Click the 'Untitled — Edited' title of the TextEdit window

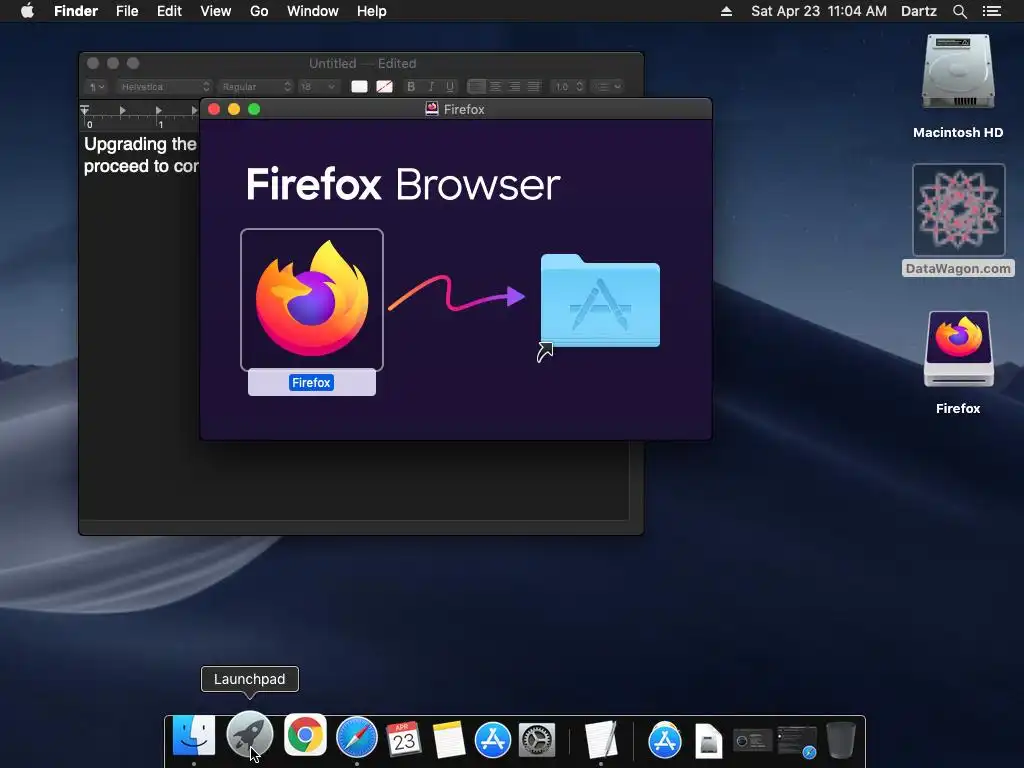[362, 63]
